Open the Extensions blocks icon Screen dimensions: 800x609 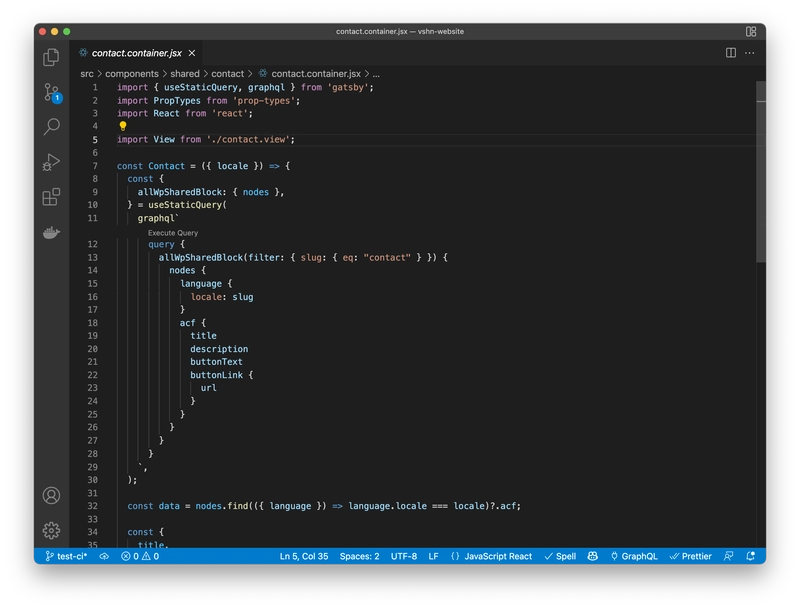point(51,197)
